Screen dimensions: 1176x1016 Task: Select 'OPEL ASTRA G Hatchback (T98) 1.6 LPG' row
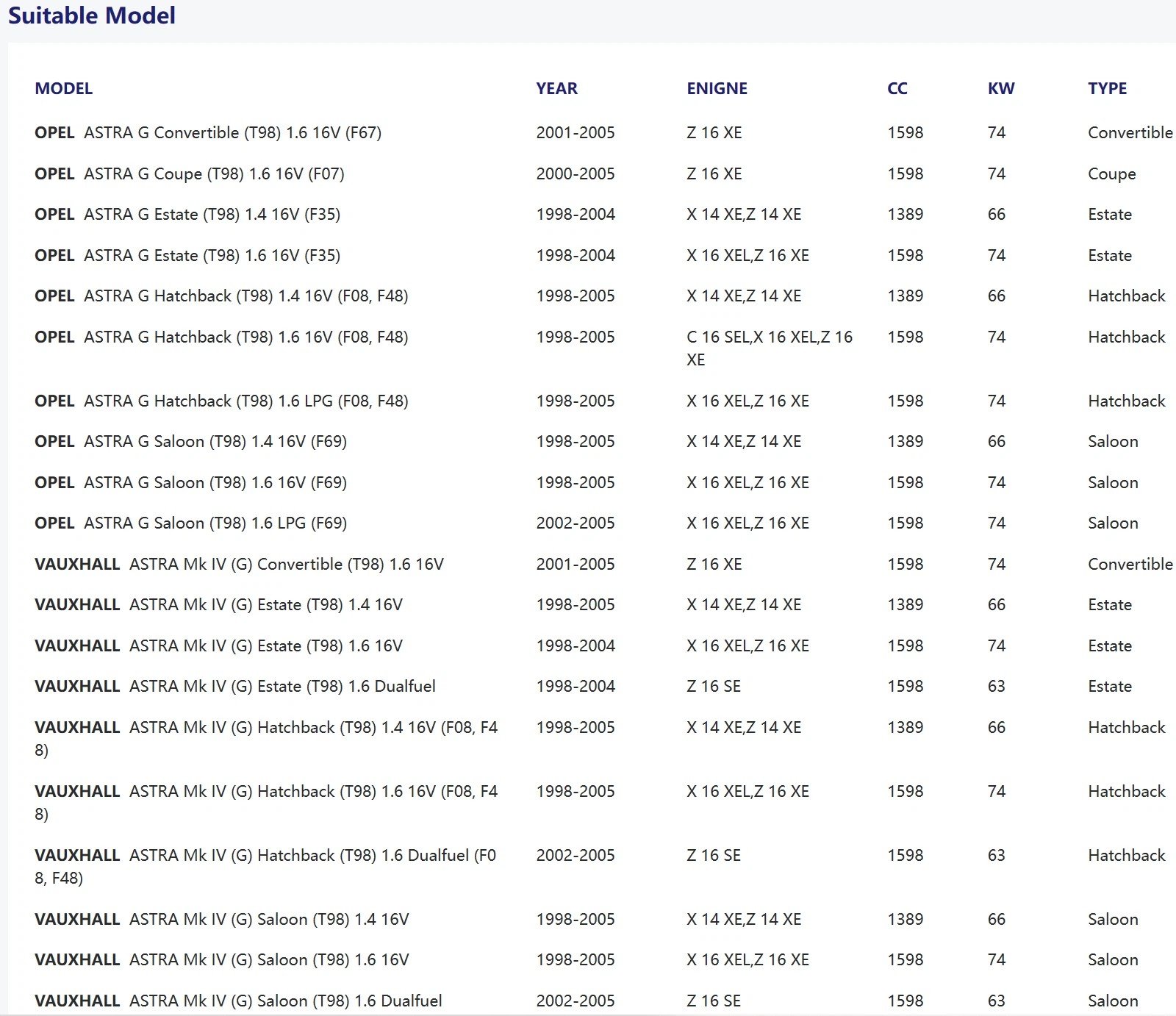click(x=221, y=401)
